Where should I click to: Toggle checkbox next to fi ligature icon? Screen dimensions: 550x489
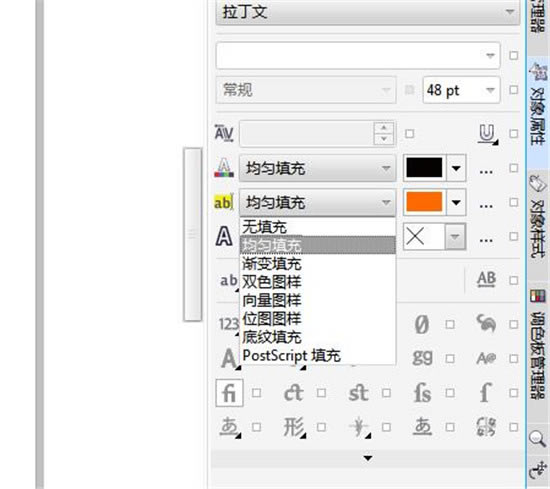click(x=257, y=393)
